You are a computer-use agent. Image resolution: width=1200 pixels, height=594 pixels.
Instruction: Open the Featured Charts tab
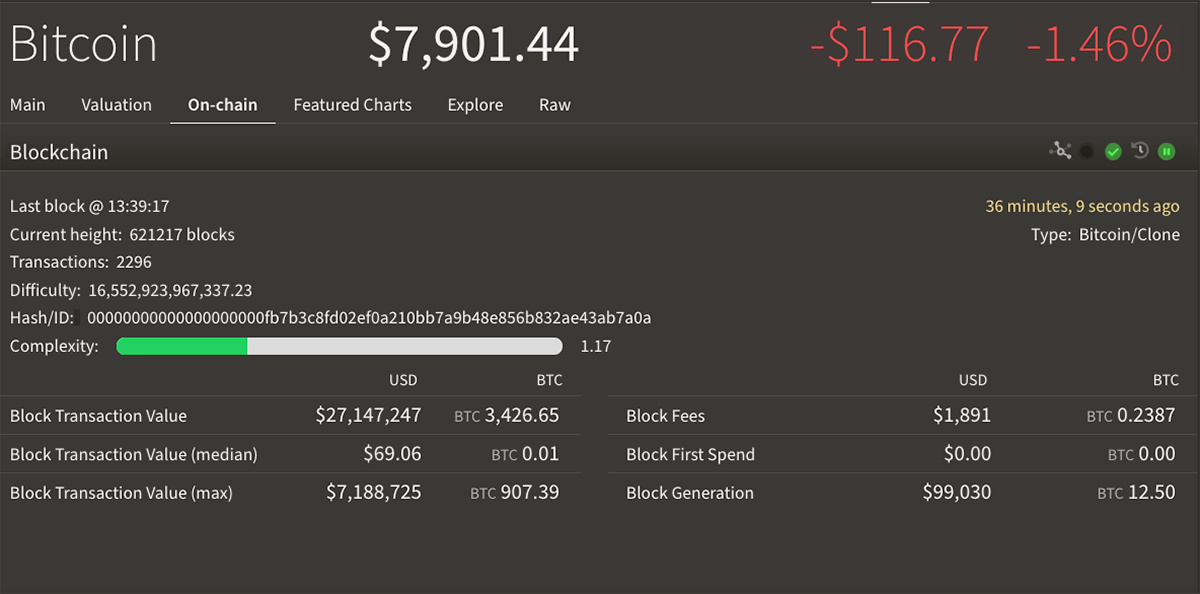(x=352, y=104)
